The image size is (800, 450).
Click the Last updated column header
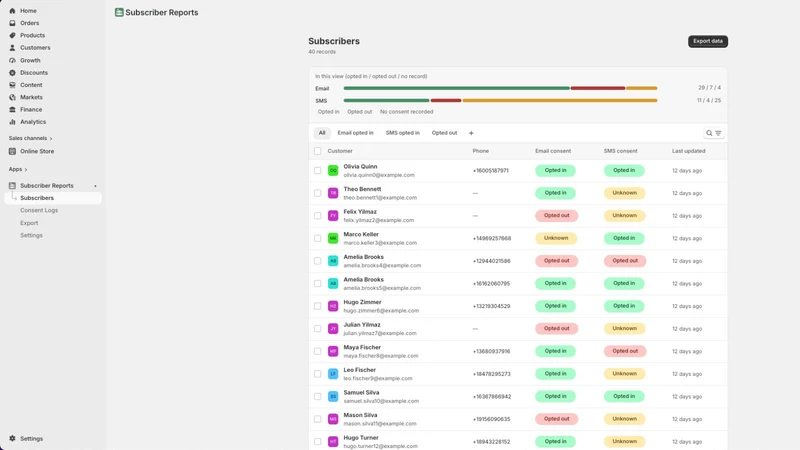(x=688, y=151)
